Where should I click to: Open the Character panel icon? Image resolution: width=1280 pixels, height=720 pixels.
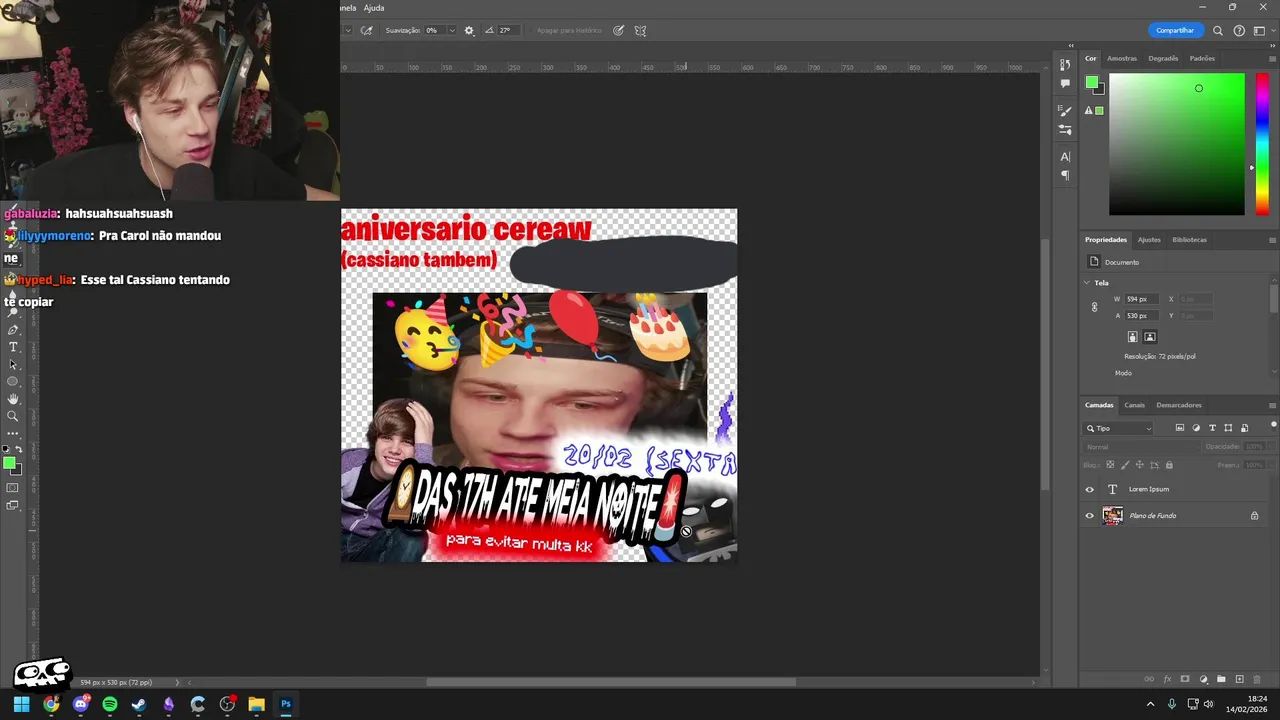click(x=1065, y=156)
